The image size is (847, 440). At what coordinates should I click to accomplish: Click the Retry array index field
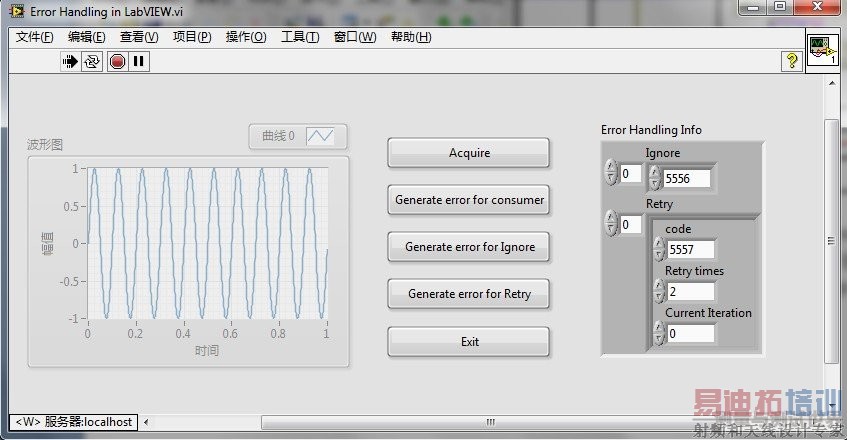630,225
